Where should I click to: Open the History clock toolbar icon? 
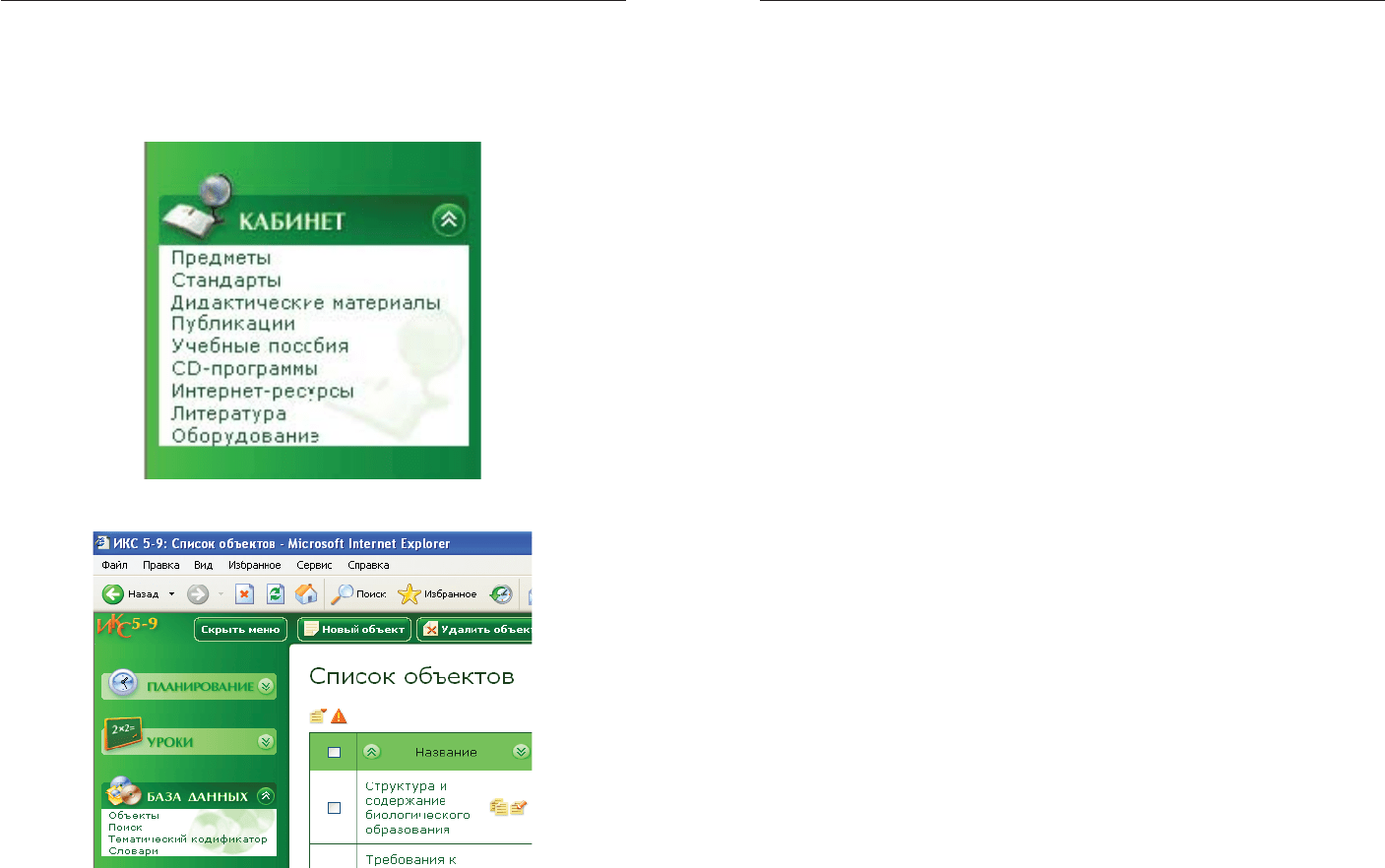(x=501, y=593)
